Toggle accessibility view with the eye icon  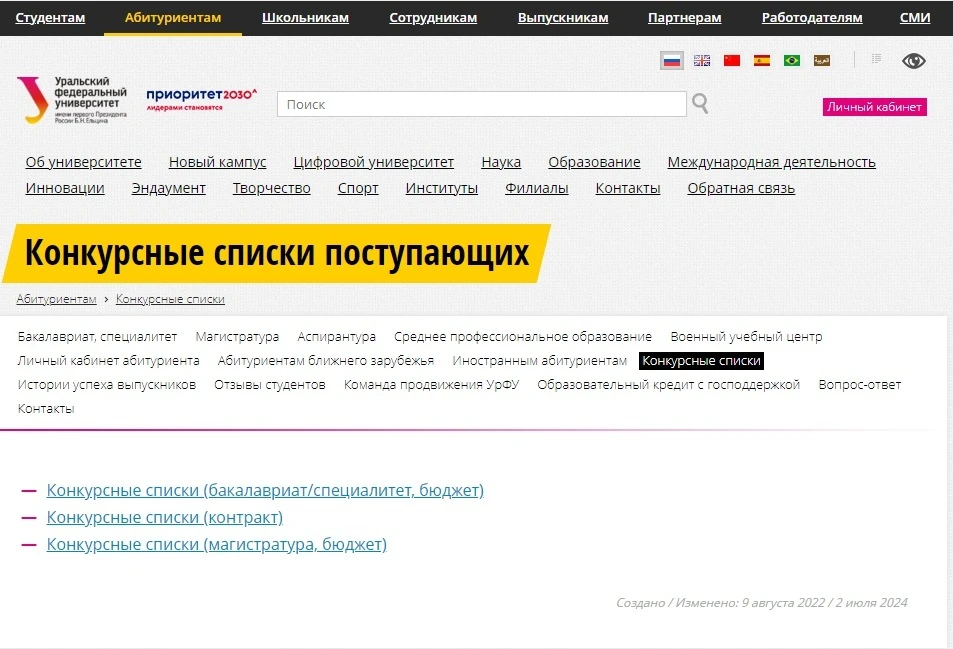tap(914, 61)
